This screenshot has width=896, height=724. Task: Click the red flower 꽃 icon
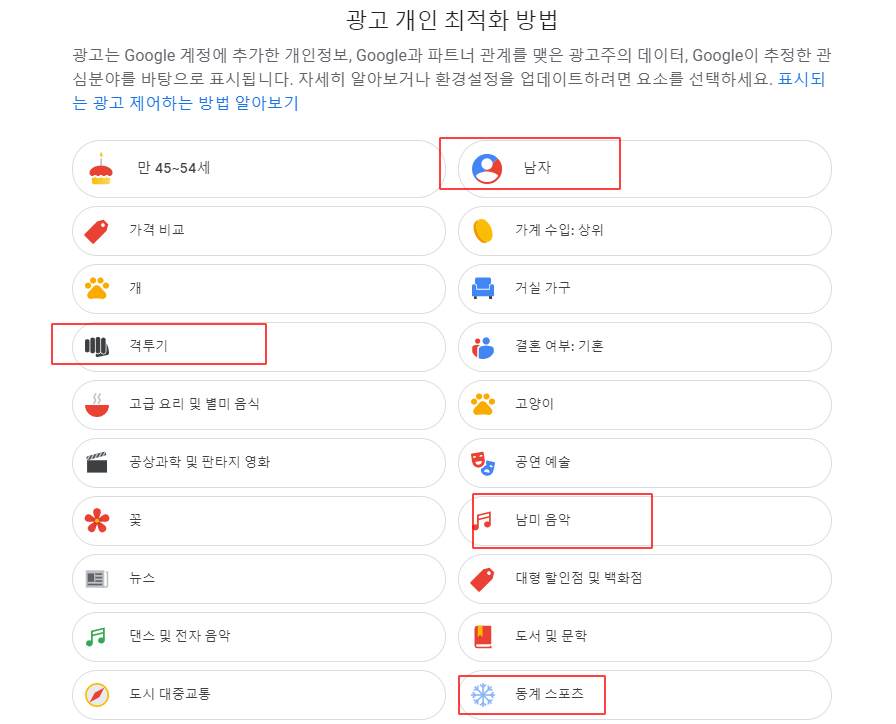(97, 521)
